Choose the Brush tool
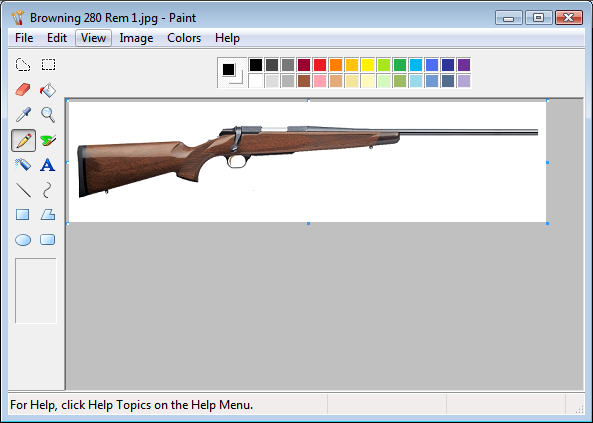 click(x=48, y=140)
